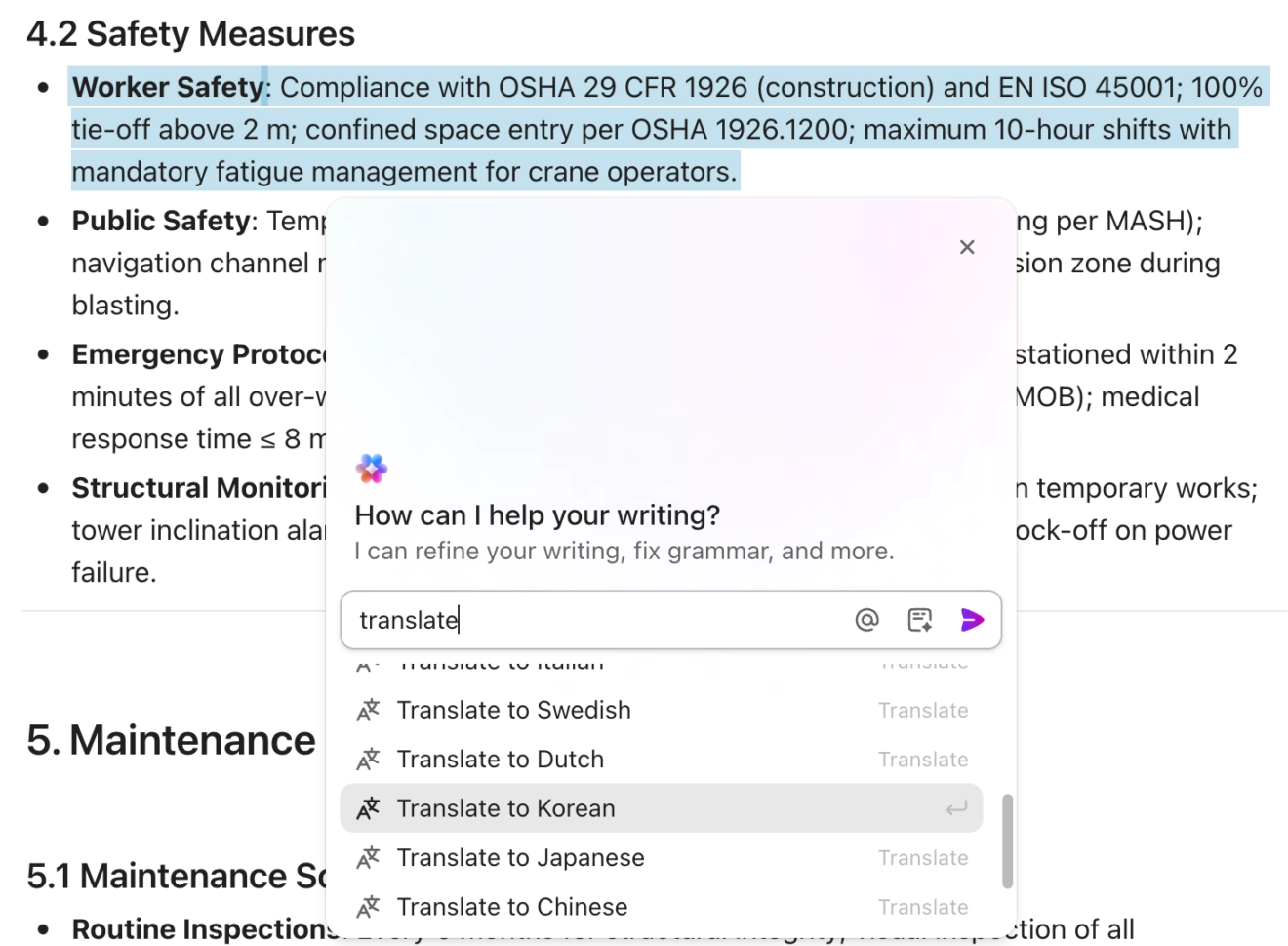Click the AI note icon beside send

[920, 620]
